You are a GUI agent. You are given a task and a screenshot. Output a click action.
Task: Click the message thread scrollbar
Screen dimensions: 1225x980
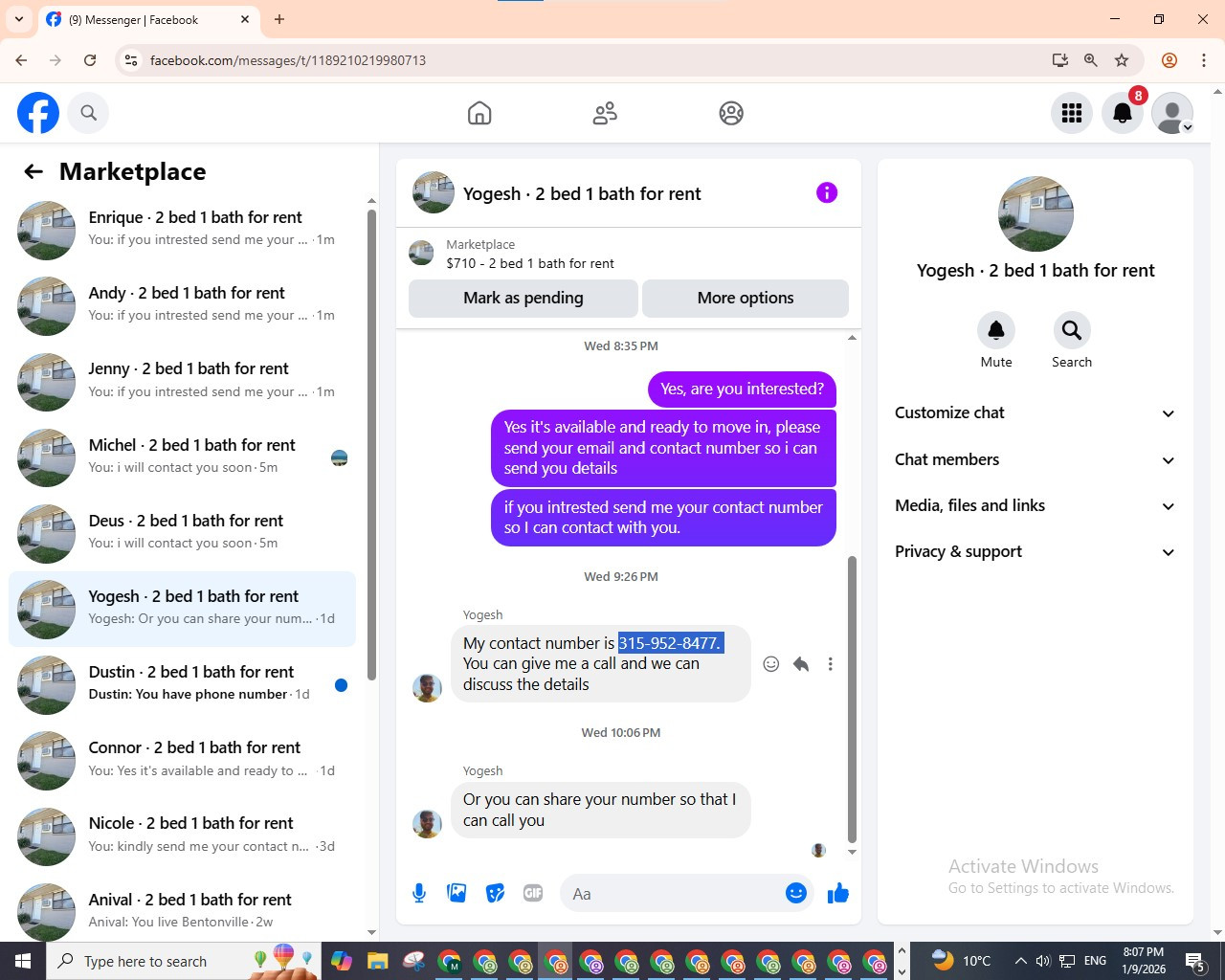pos(852,699)
